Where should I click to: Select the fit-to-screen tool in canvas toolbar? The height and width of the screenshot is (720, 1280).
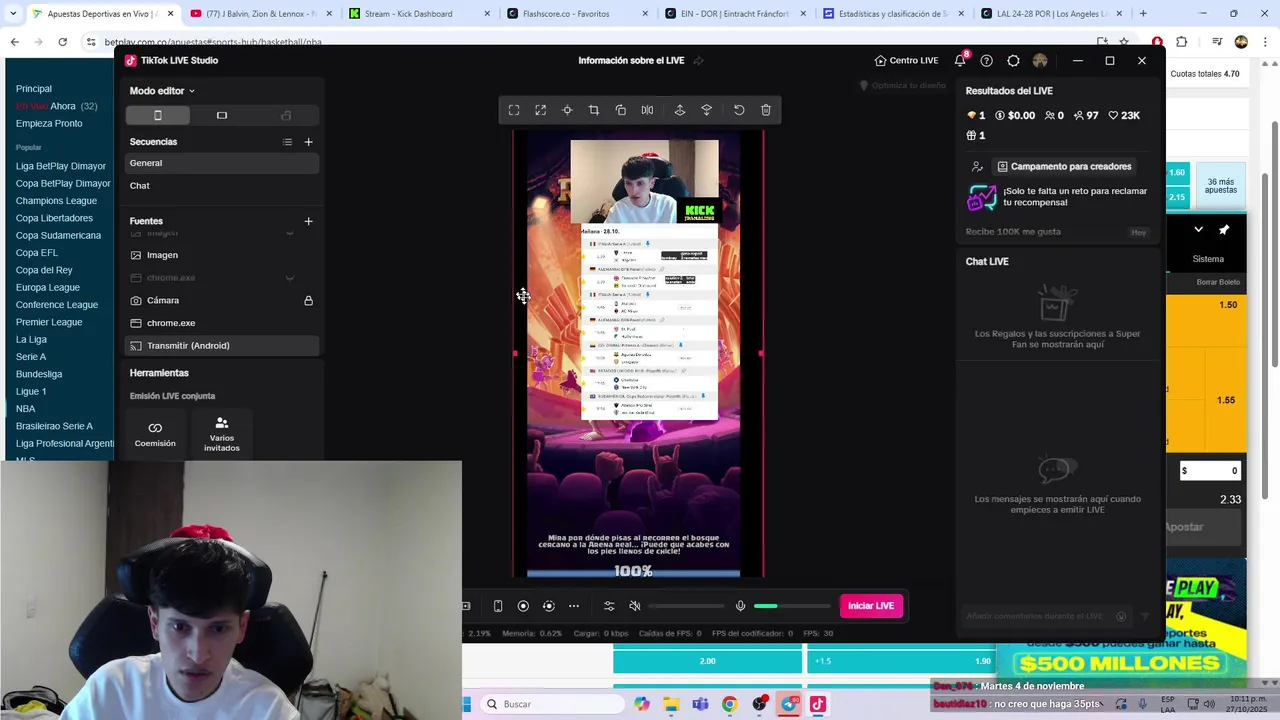point(514,110)
